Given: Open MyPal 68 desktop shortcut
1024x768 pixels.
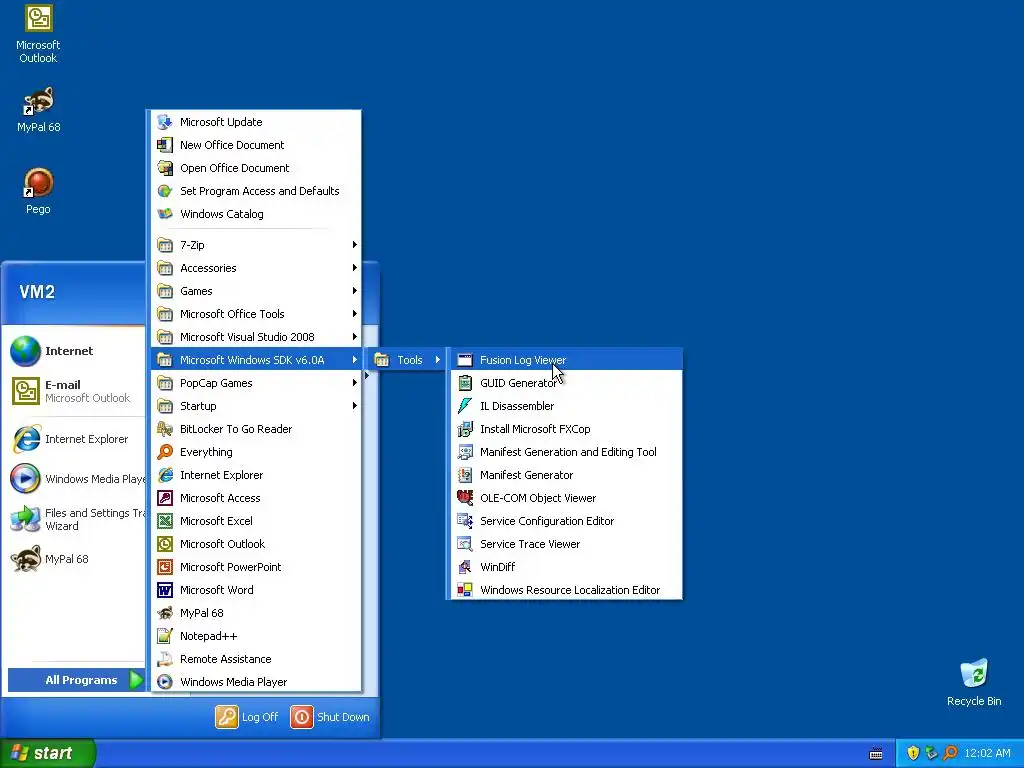Looking at the screenshot, I should point(38,110).
